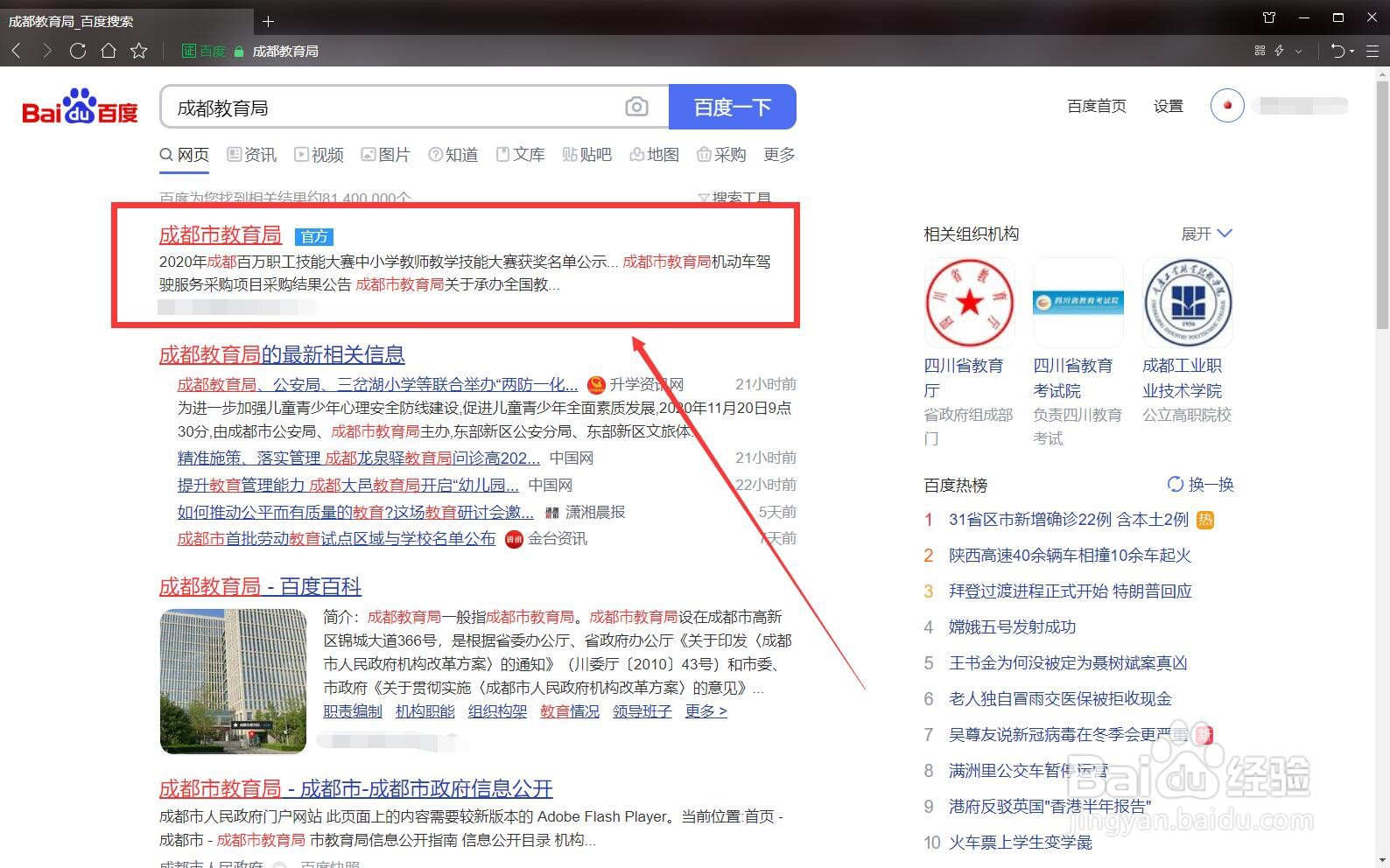1390x868 pixels.
Task: Reload the page with refresh icon
Action: click(x=78, y=51)
